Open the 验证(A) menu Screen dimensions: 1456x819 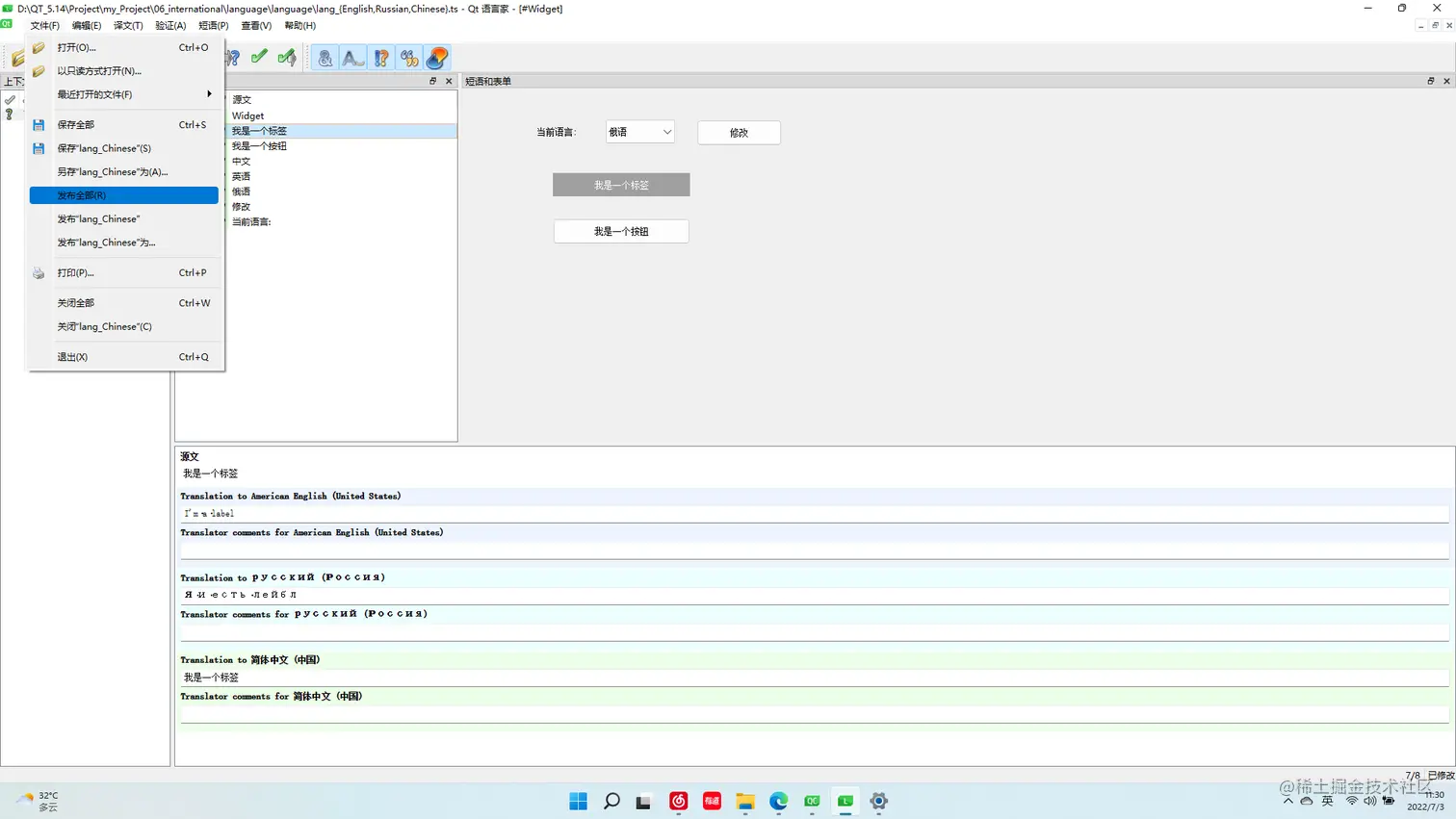coord(170,26)
